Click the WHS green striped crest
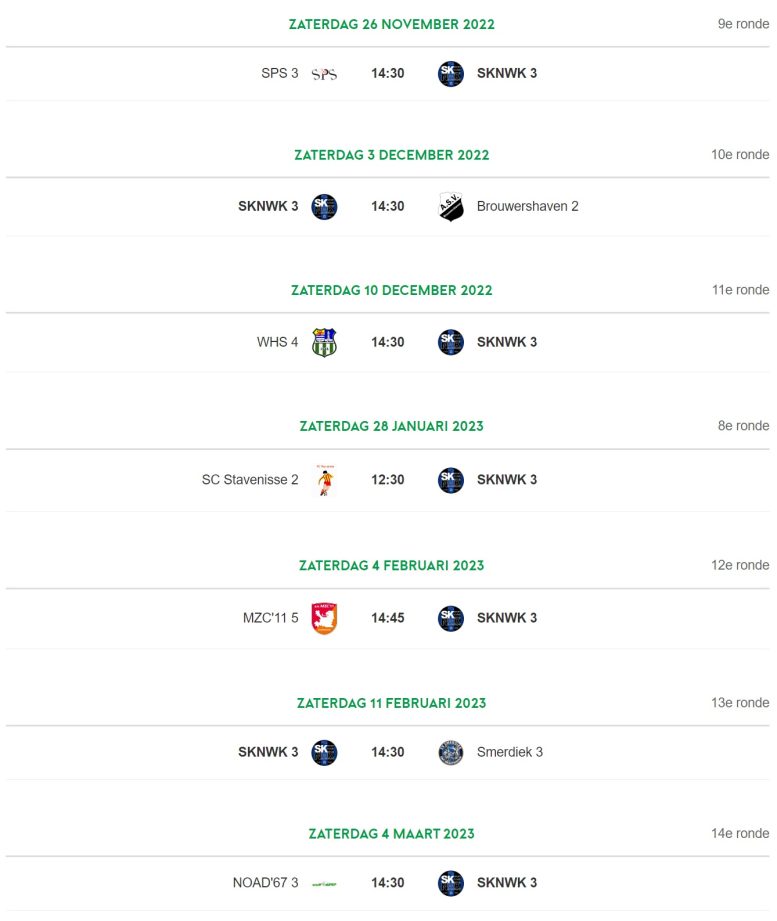Viewport: 777px width, 921px height. tap(324, 342)
